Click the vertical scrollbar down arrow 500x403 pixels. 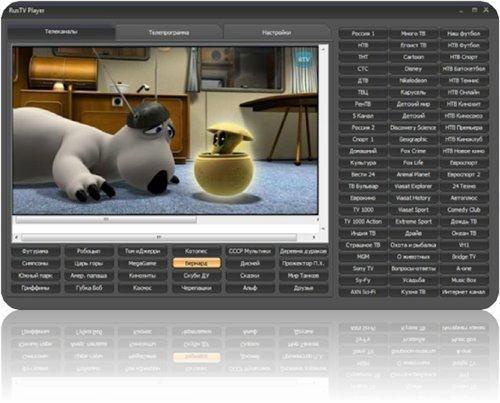pyautogui.click(x=323, y=229)
